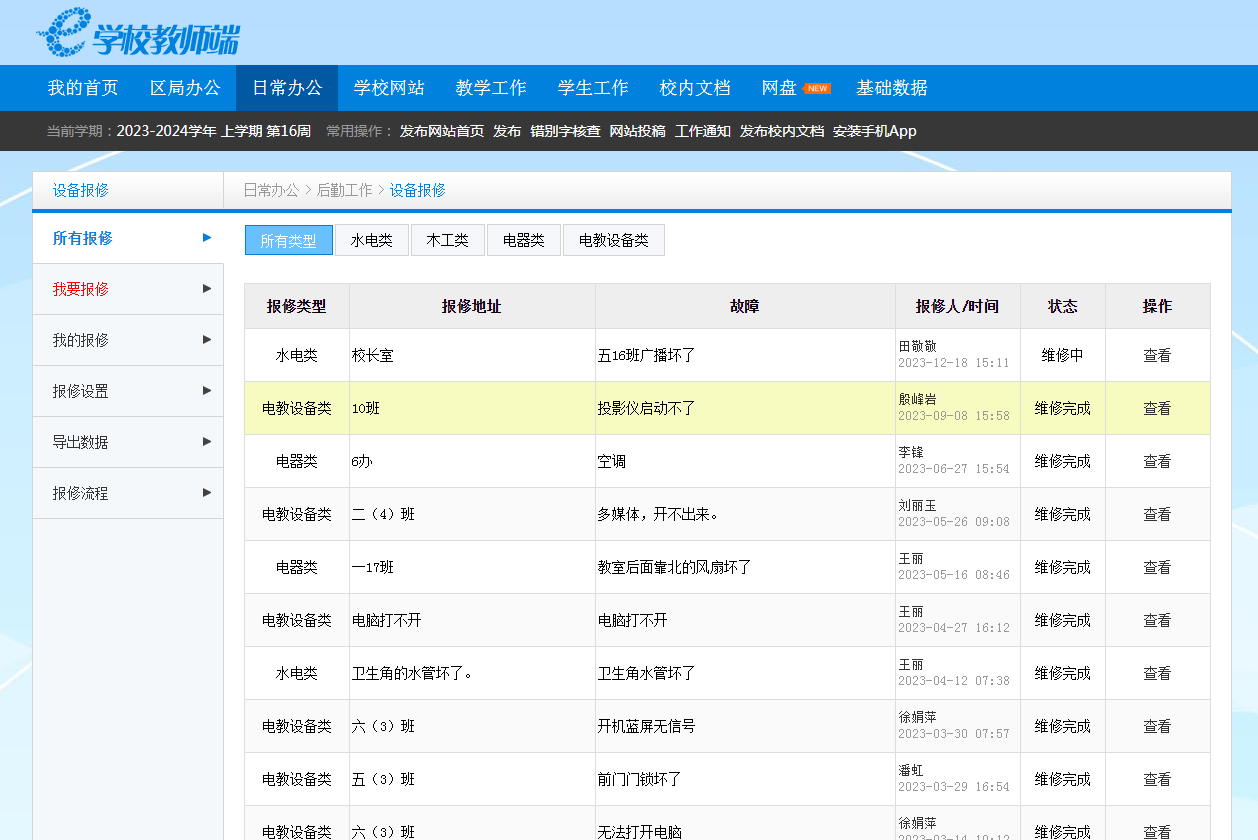
Task: Click the 维修中 status cell
Action: point(1063,355)
